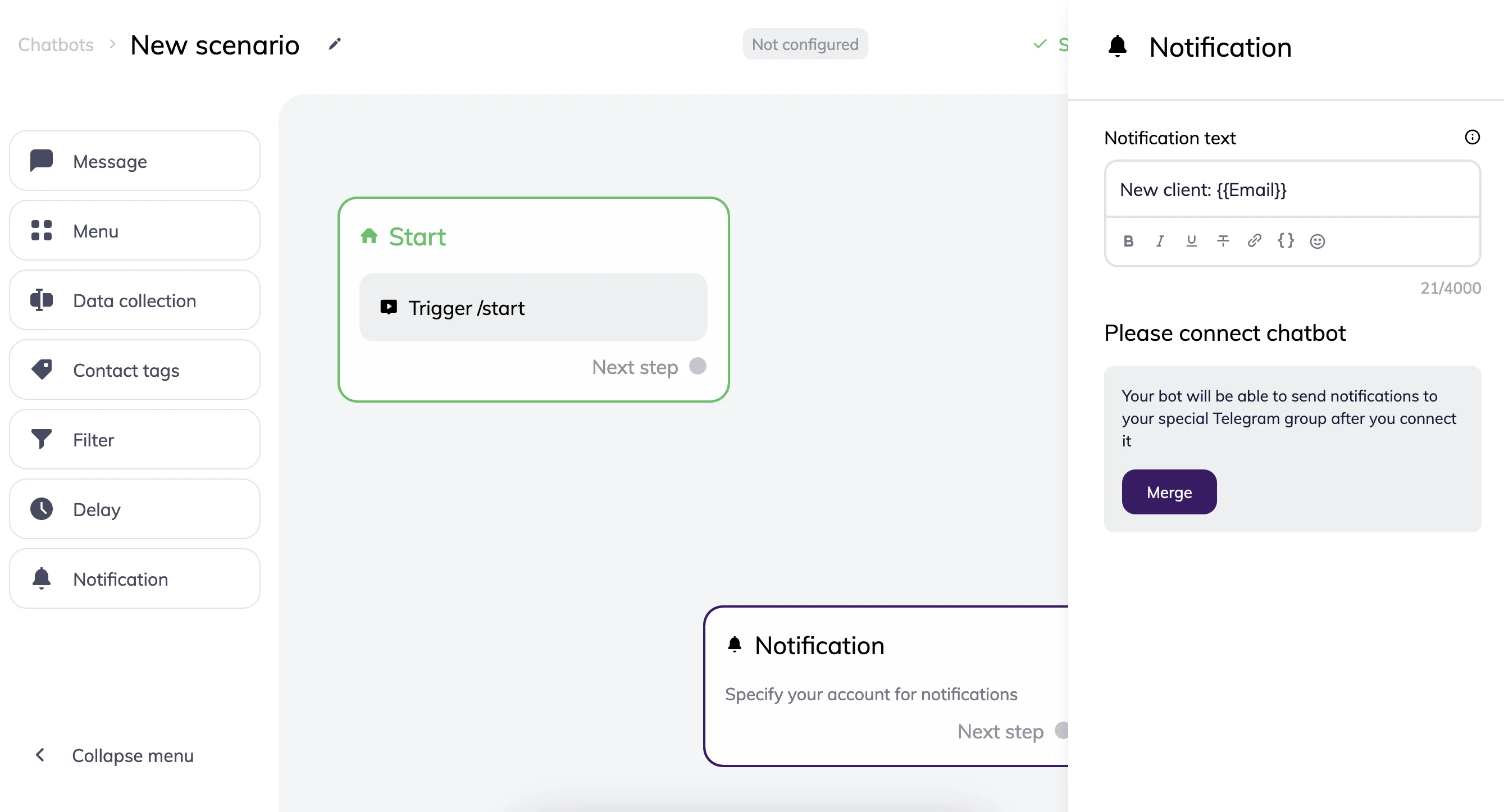This screenshot has height=812, width=1504.
Task: Apply italic formatting
Action: click(1160, 240)
